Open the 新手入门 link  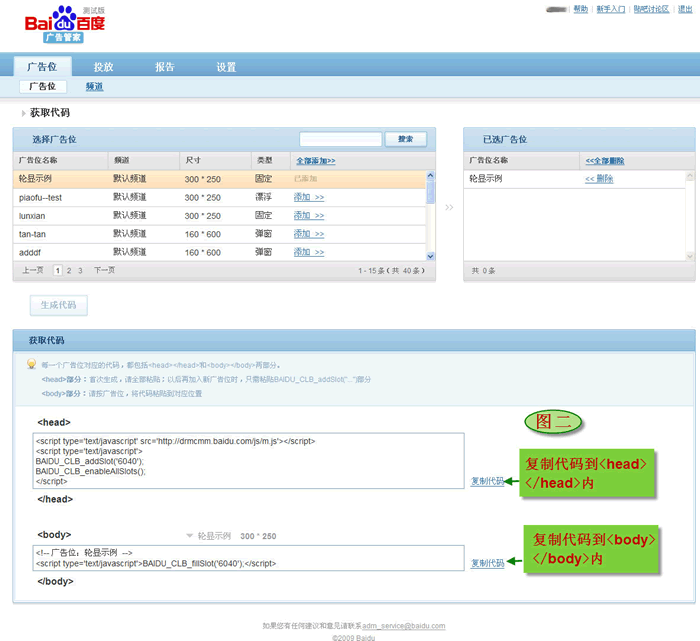(611, 9)
